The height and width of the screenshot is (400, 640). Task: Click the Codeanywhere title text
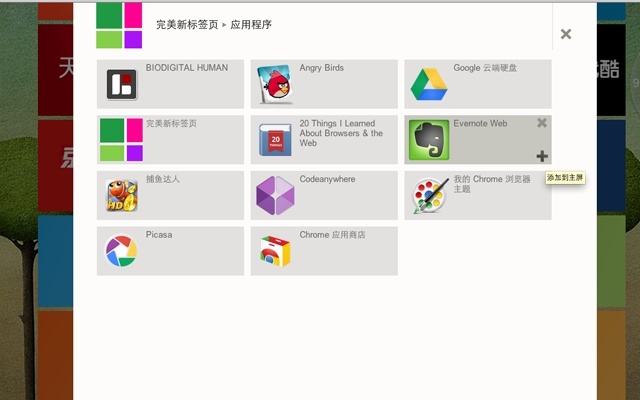pos(327,179)
